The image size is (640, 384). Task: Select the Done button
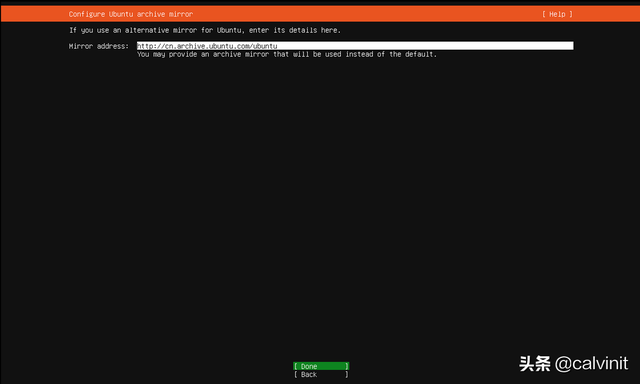click(321, 366)
